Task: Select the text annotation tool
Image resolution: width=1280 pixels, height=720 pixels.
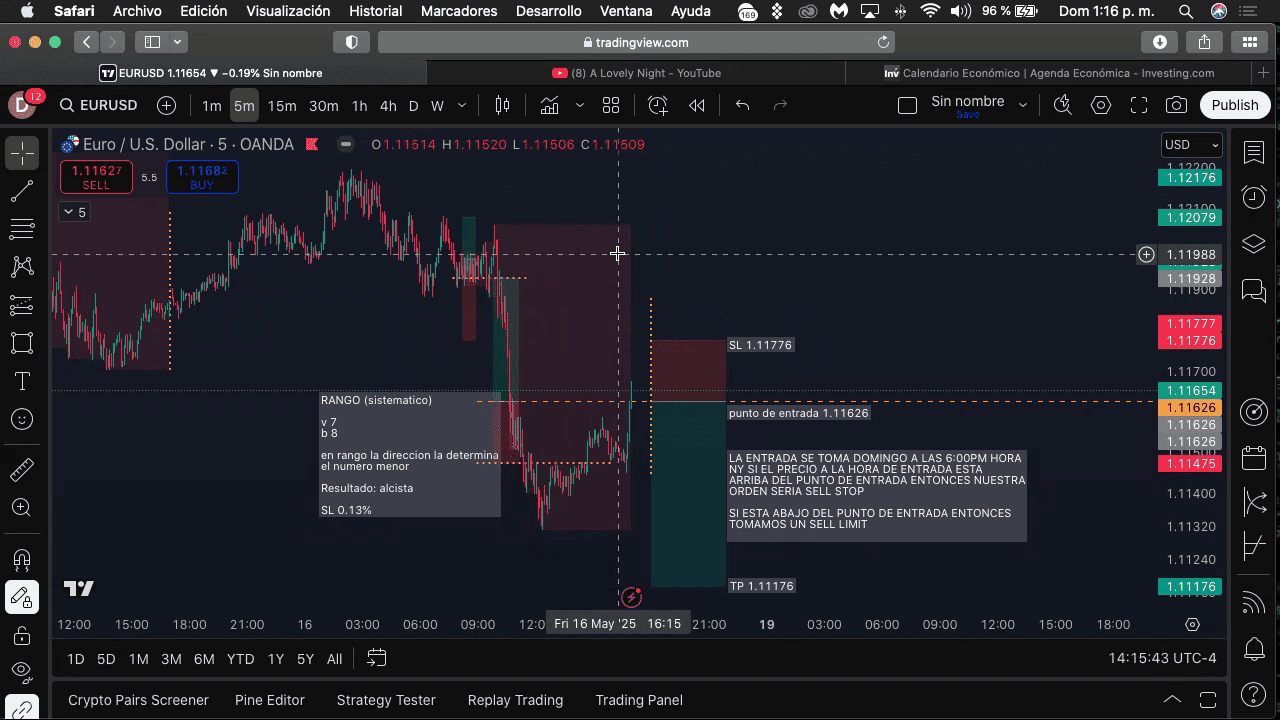Action: point(22,381)
